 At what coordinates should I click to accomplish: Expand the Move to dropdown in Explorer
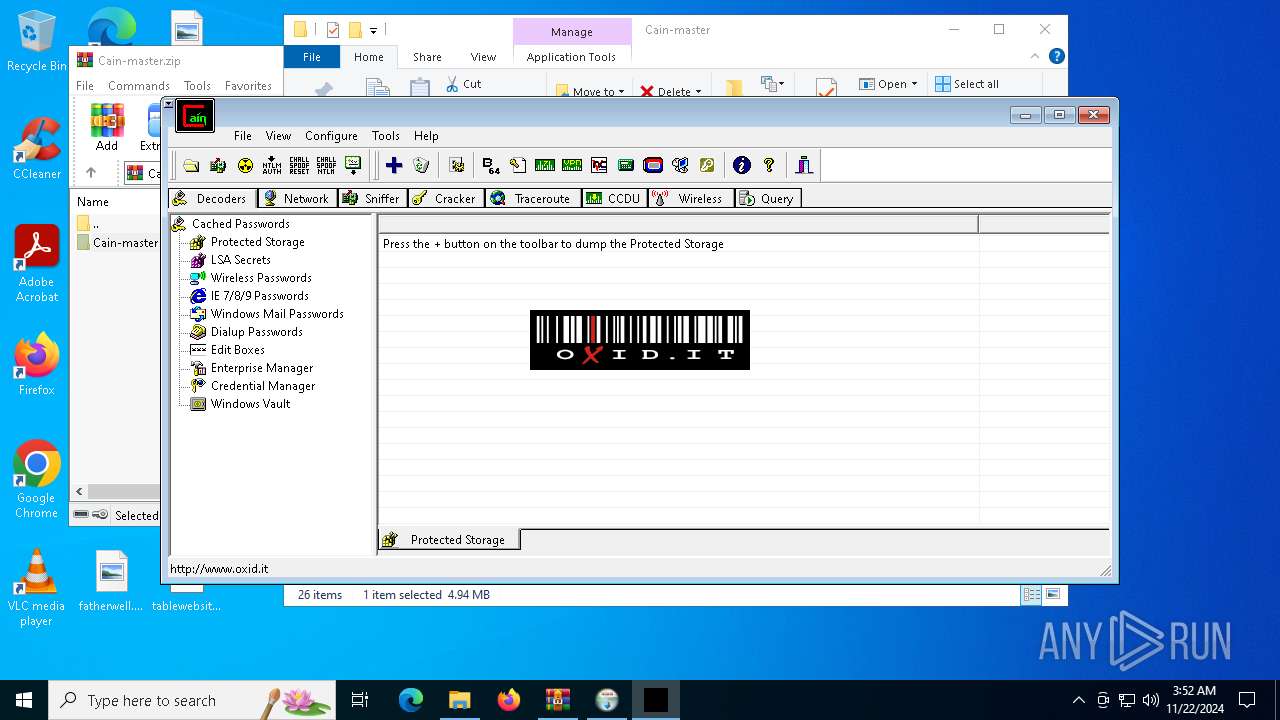click(x=590, y=91)
